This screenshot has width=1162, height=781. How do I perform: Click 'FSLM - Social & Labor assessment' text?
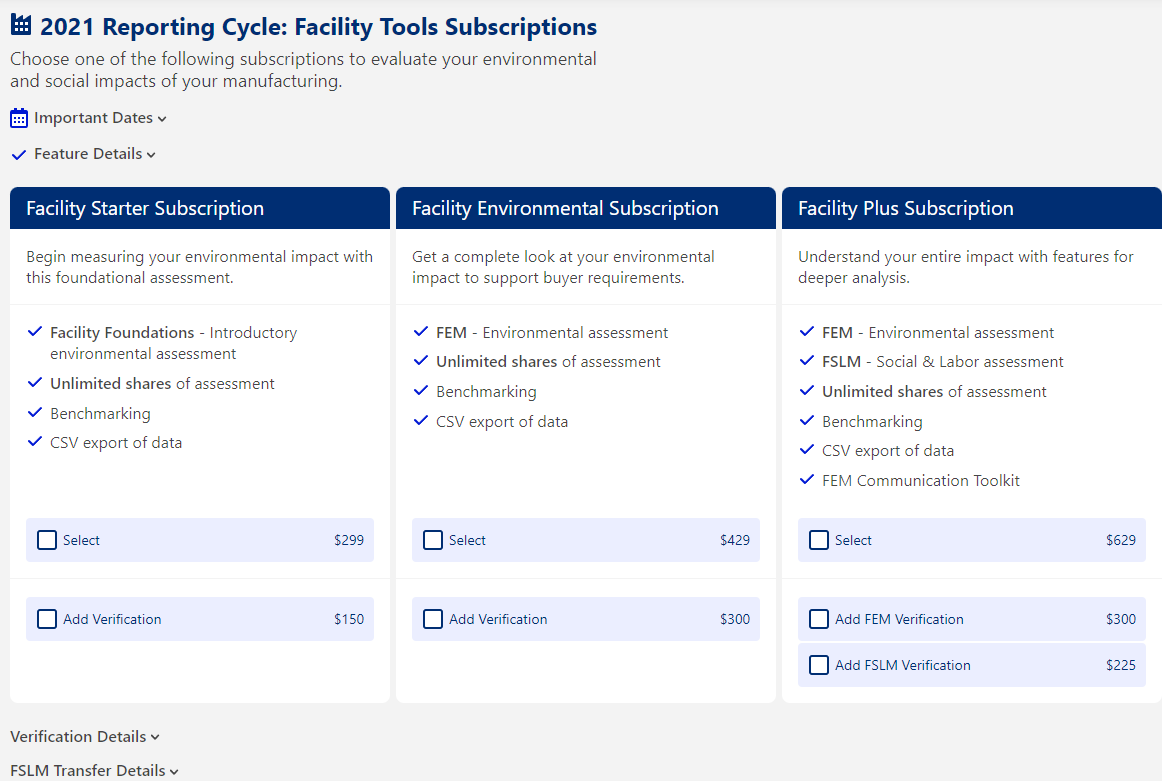(x=943, y=362)
